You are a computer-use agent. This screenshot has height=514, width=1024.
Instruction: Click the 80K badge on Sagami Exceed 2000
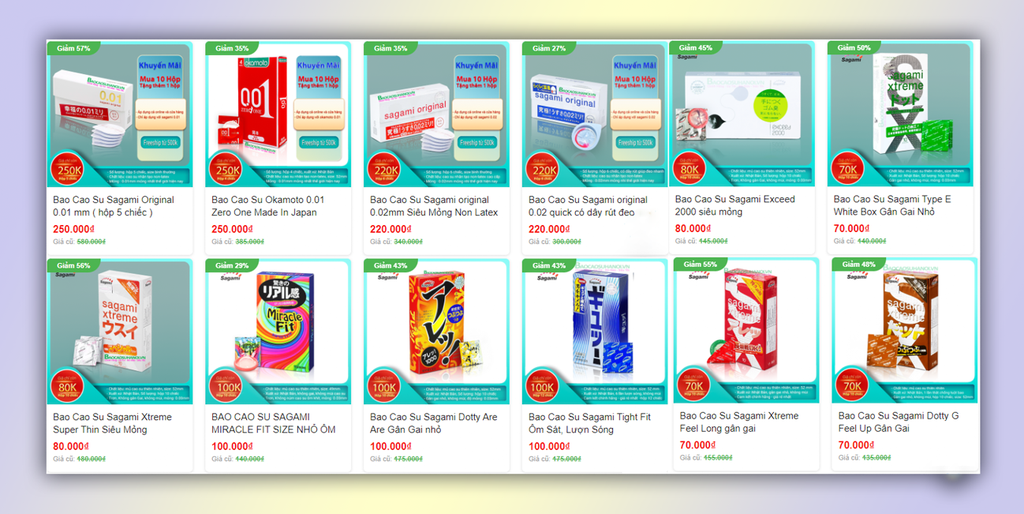pos(689,170)
